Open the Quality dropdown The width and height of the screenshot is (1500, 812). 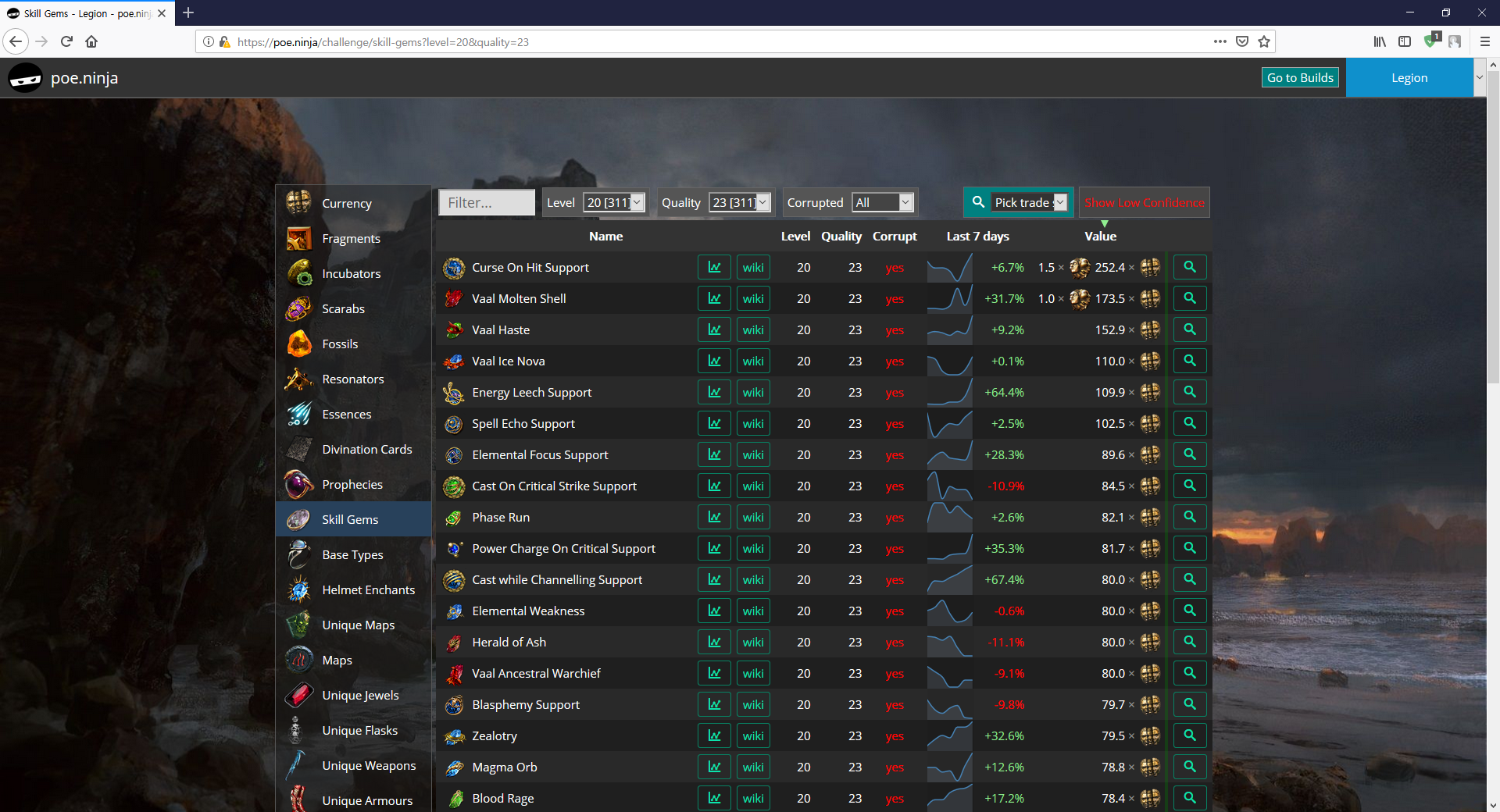(740, 202)
